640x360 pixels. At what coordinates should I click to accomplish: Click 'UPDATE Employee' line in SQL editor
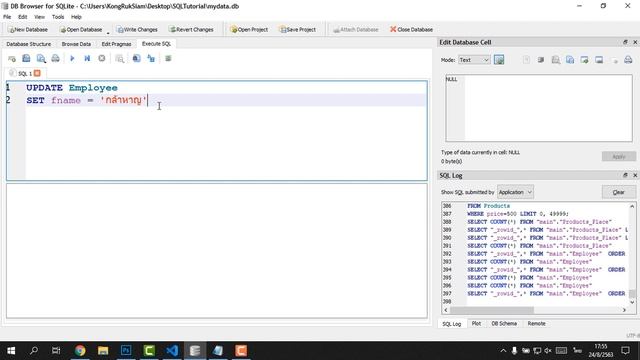click(72, 88)
